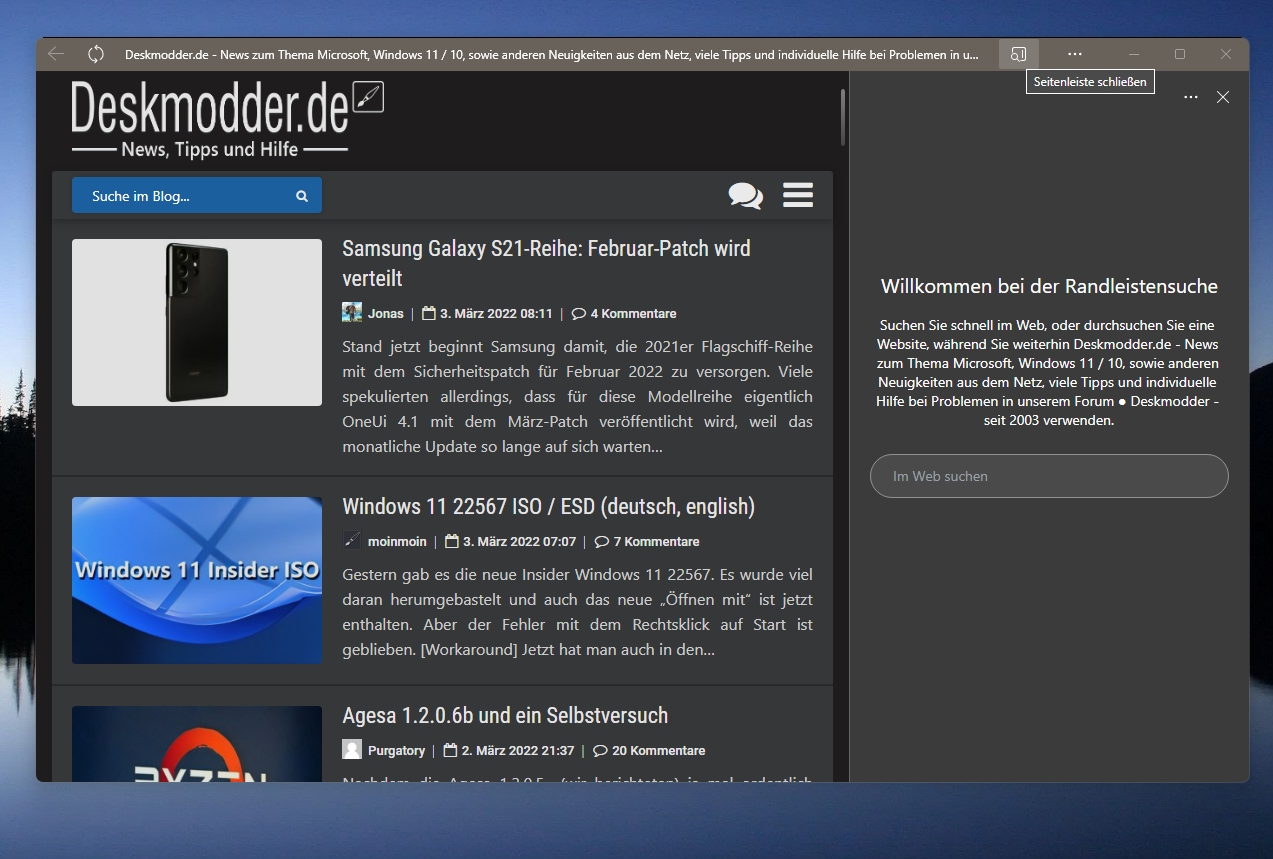Open headline 'Agesa 1.2.0.6b und ein Selbstversuch'
Screen dimensions: 1273x859
pos(505,715)
